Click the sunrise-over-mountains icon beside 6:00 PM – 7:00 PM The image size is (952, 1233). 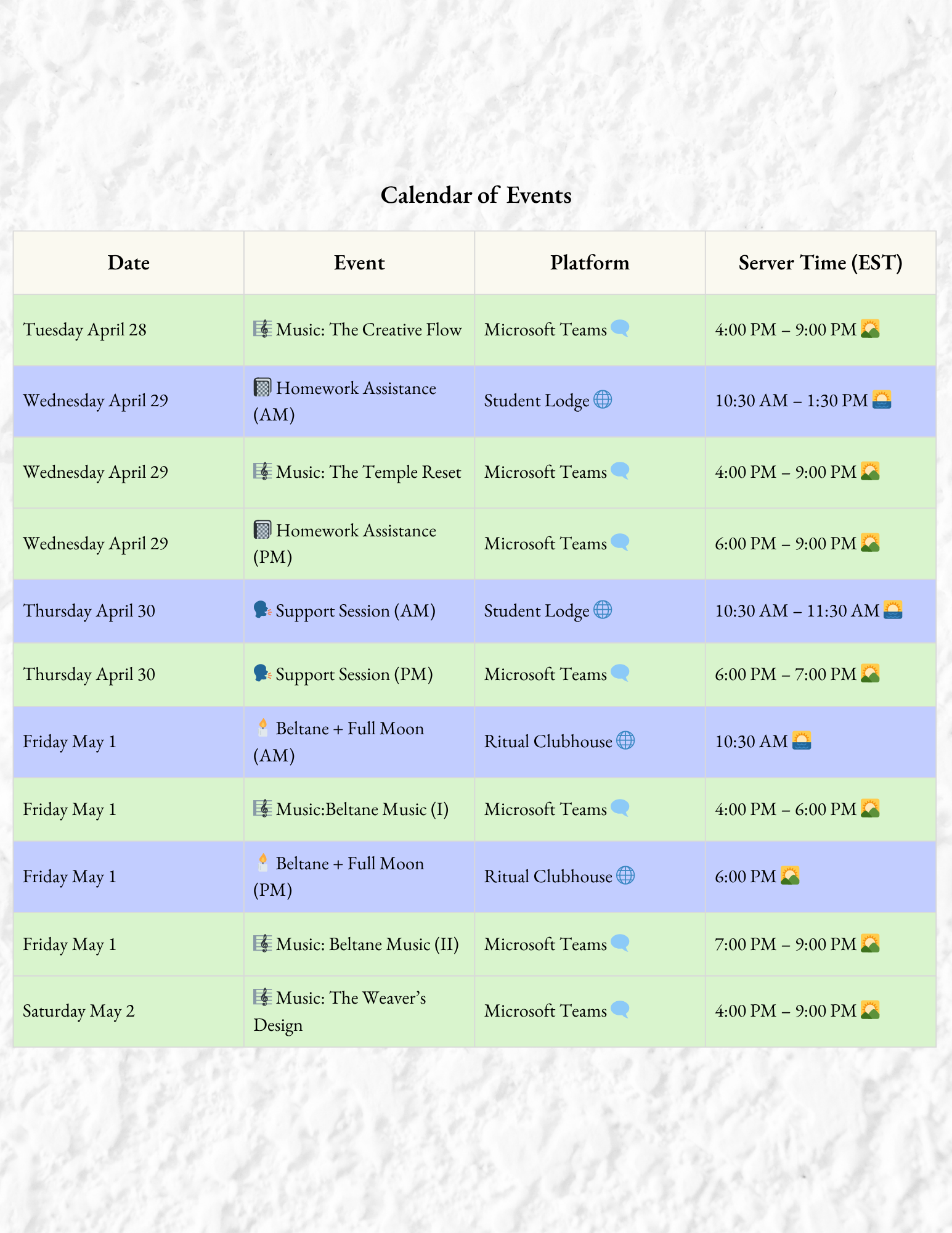click(870, 673)
